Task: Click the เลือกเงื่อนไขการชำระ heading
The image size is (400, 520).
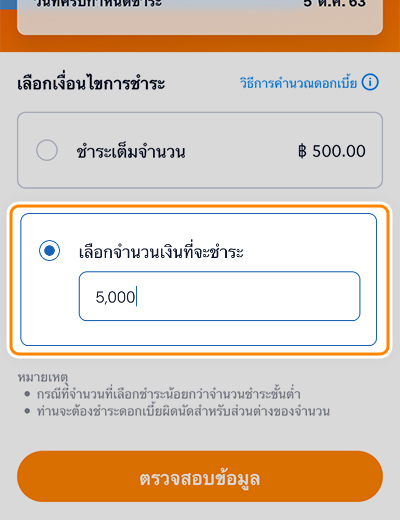Action: click(91, 83)
